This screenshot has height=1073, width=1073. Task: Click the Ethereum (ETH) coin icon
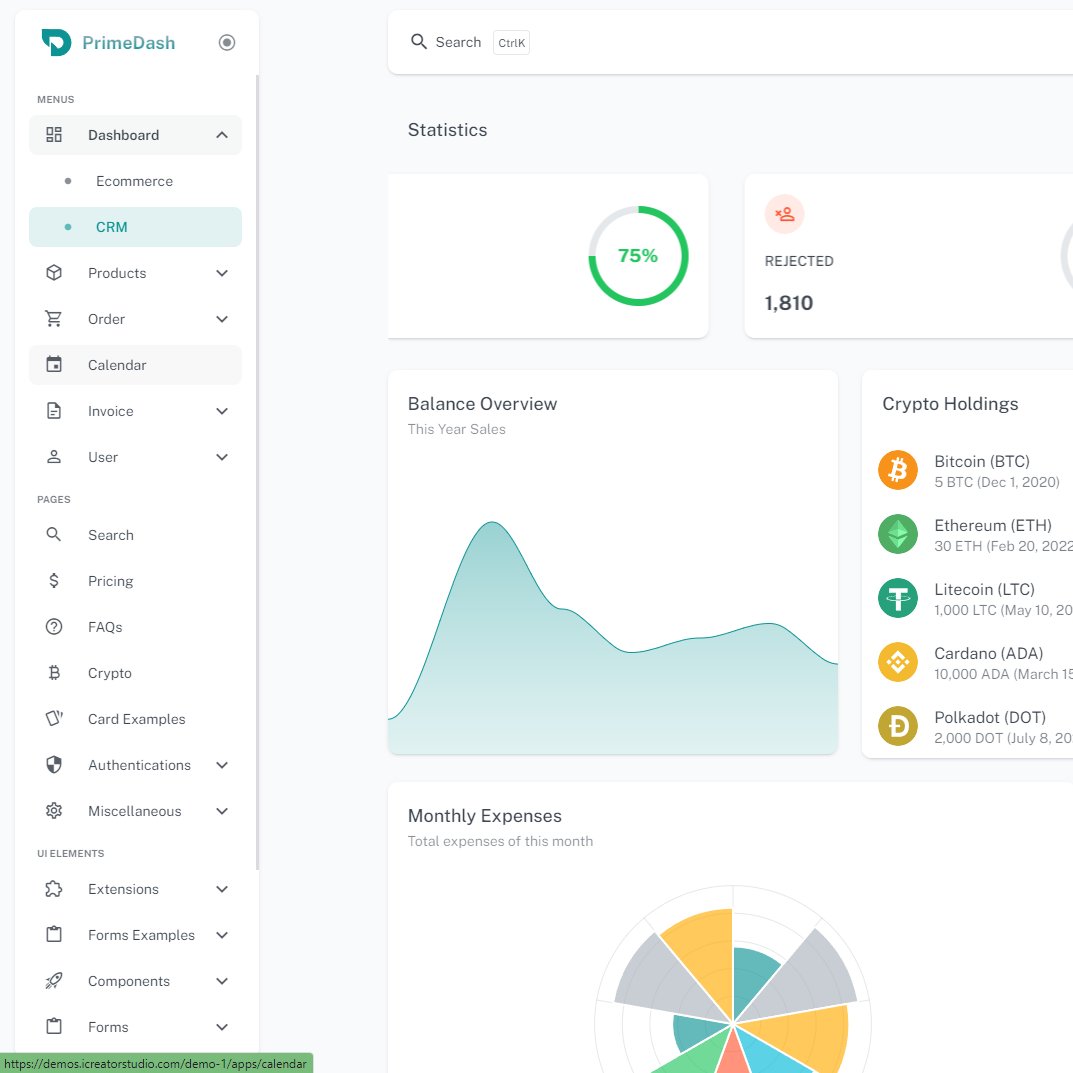click(898, 534)
